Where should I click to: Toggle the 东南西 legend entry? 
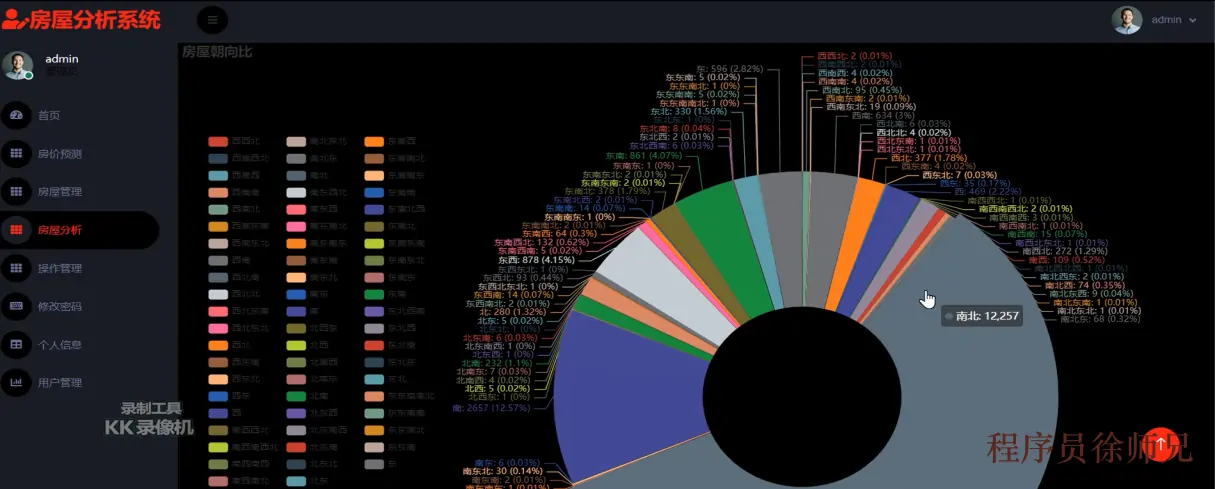click(x=391, y=142)
